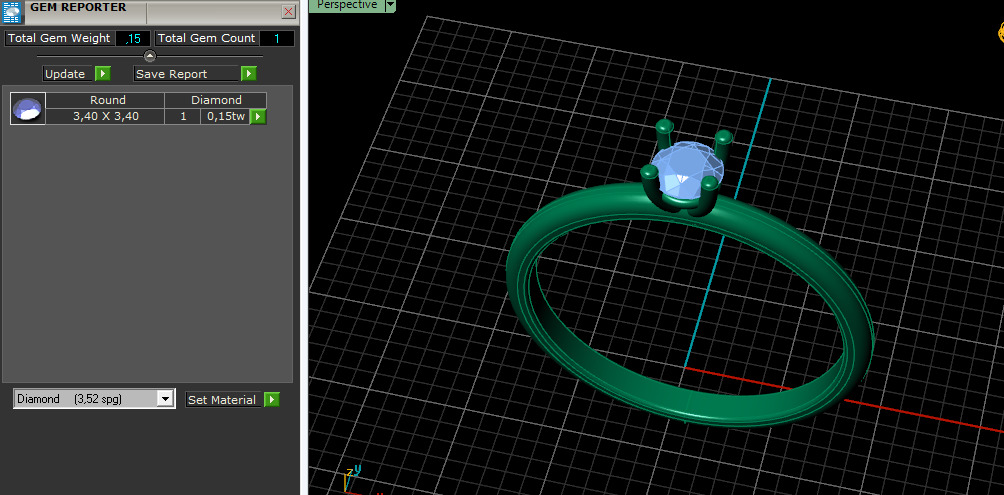This screenshot has width=1004, height=495.
Task: Click the Round shape cell
Action: click(106, 100)
